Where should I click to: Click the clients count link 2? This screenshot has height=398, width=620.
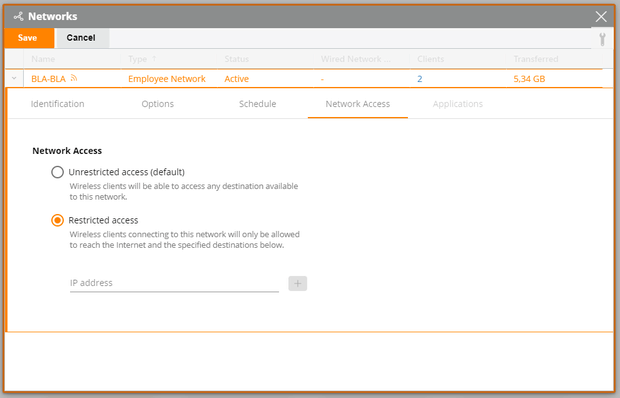pos(420,79)
